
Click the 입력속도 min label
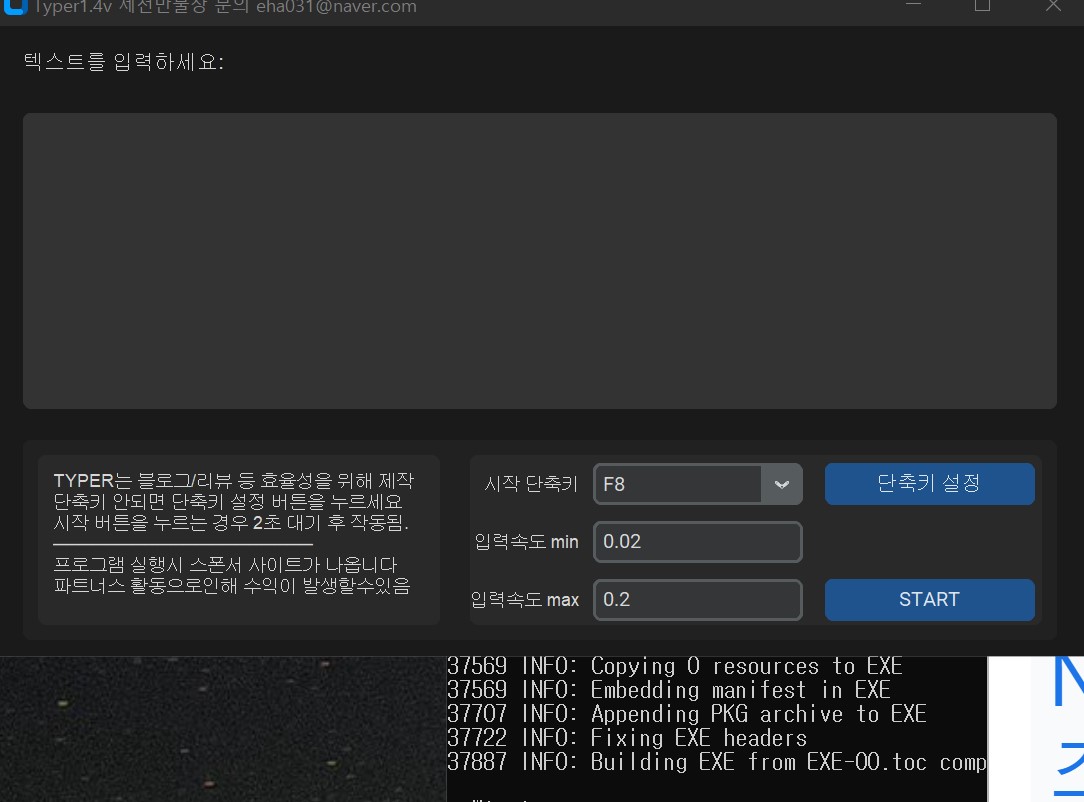click(526, 542)
